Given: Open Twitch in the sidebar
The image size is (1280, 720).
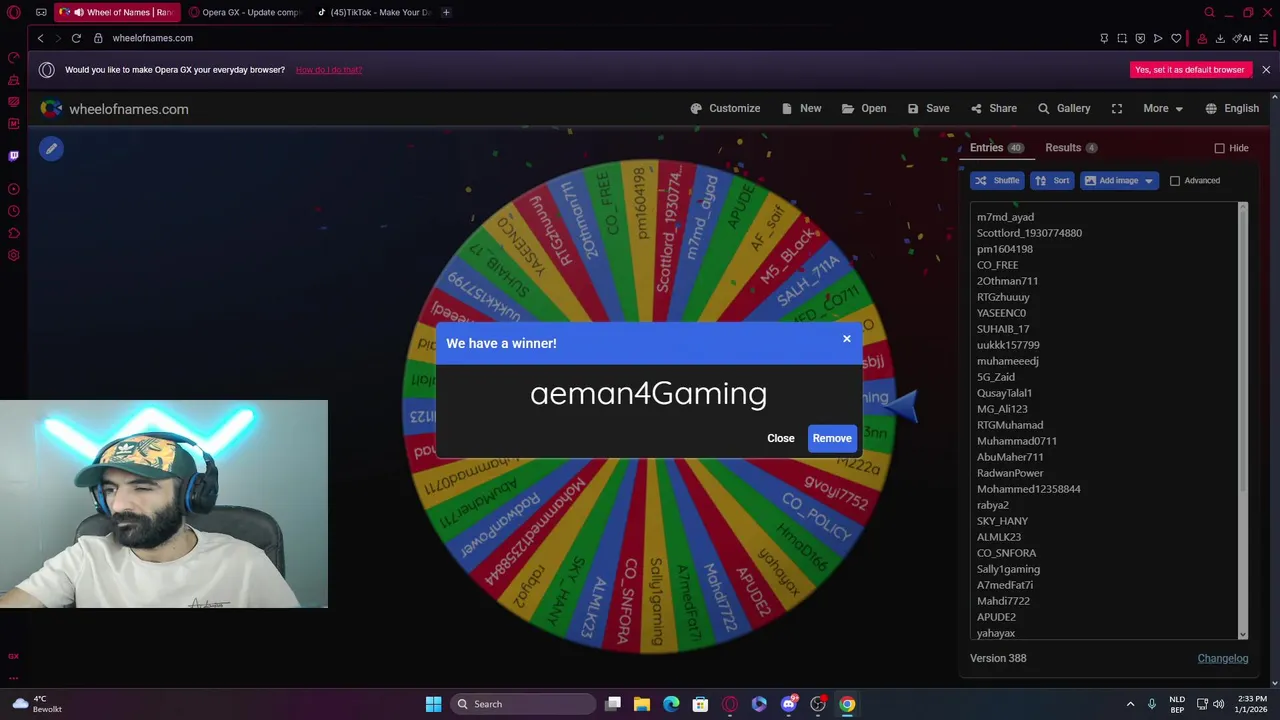Looking at the screenshot, I should coord(13,156).
